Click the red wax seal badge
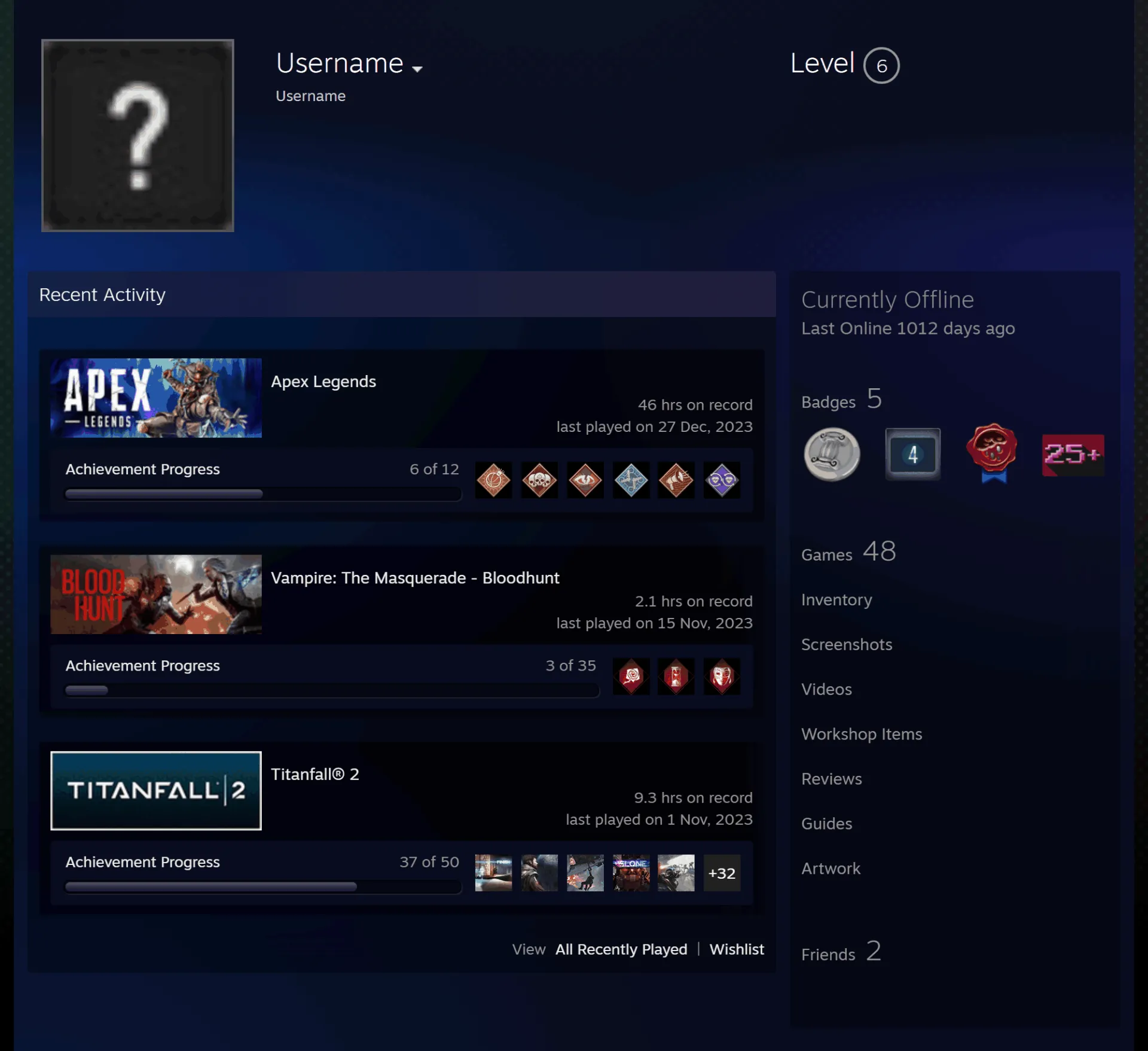 tap(992, 453)
